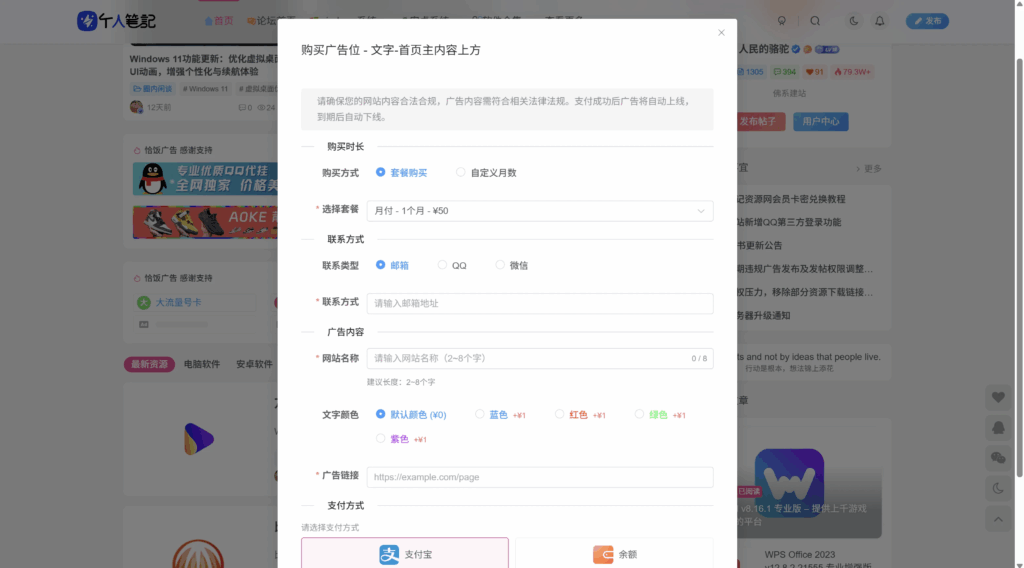Open the 选择套餐 dropdown
Viewport: 1024px width, 568px height.
pos(539,211)
